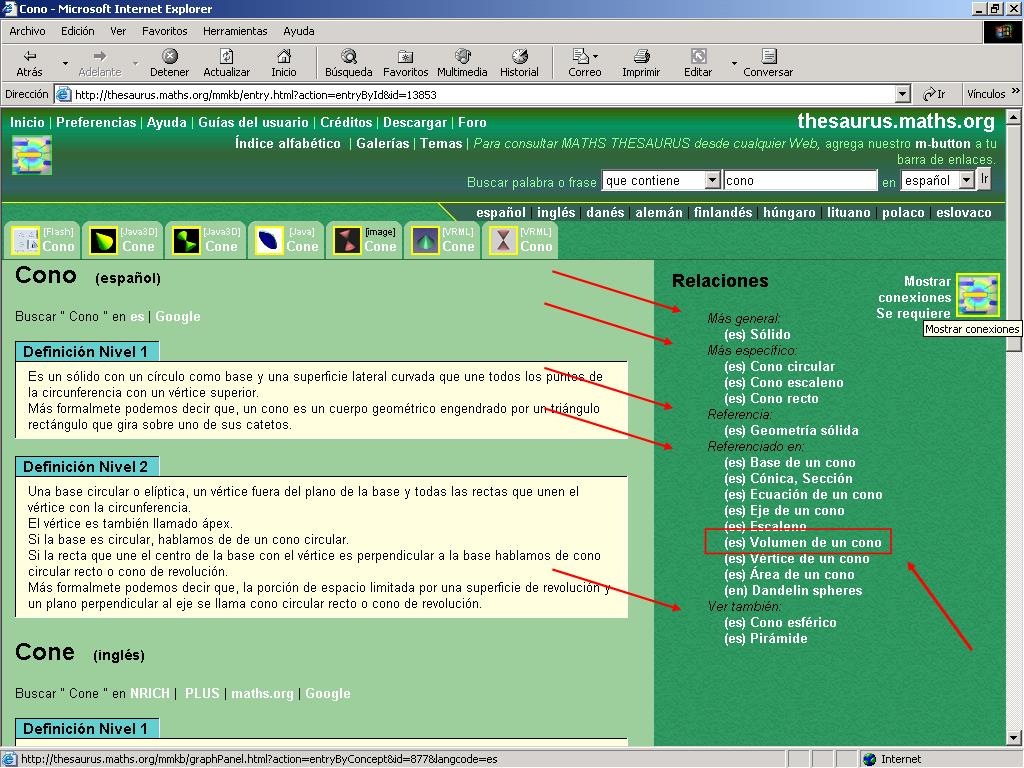Click the search text field containing 'cono'
The image size is (1024, 768).
click(800, 181)
